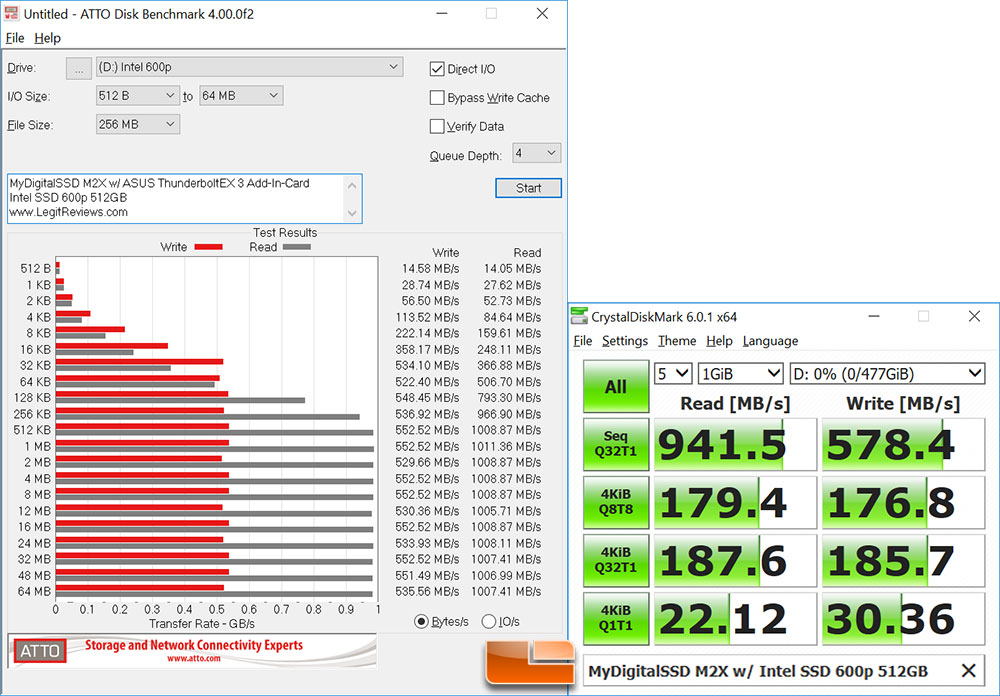
Task: Click the 4KiB Q32T1 read result 187.6
Action: click(x=735, y=560)
